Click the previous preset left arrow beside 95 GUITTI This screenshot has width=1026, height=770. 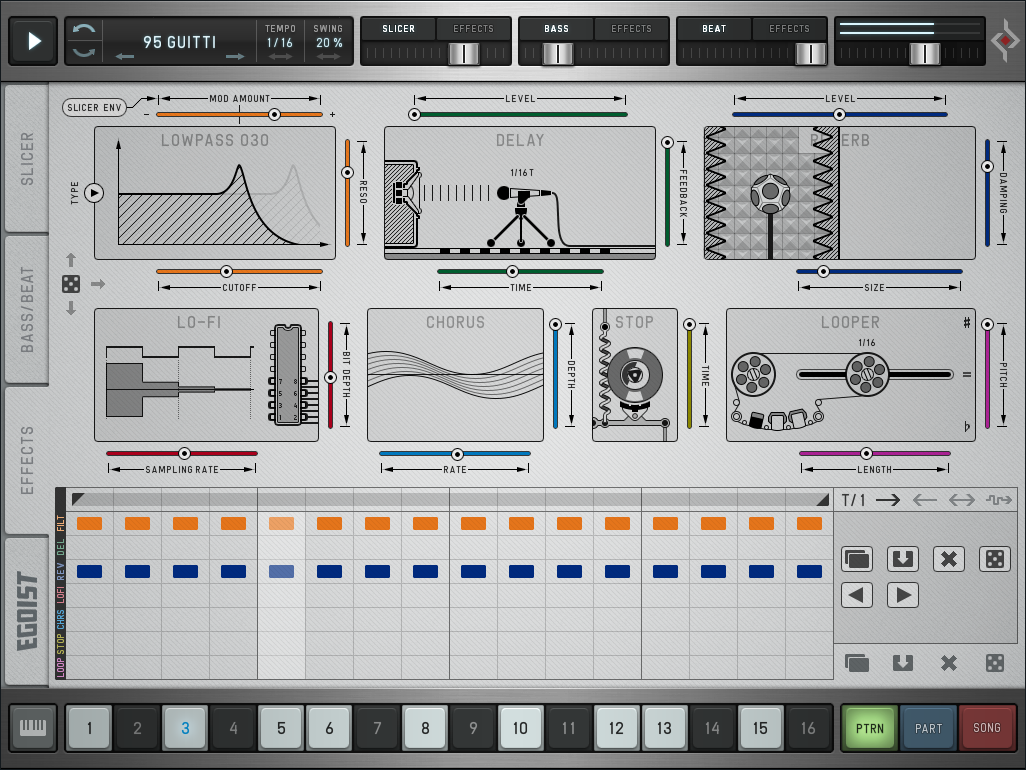click(x=125, y=57)
